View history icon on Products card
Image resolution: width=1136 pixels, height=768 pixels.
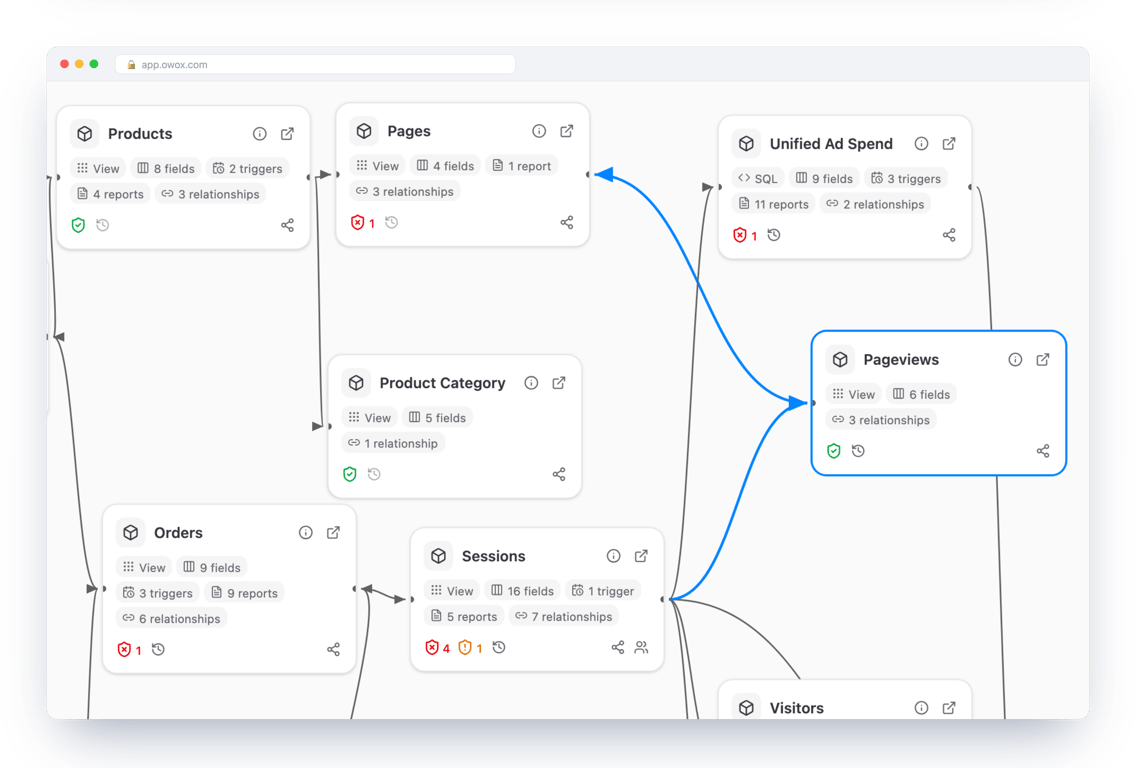point(103,225)
